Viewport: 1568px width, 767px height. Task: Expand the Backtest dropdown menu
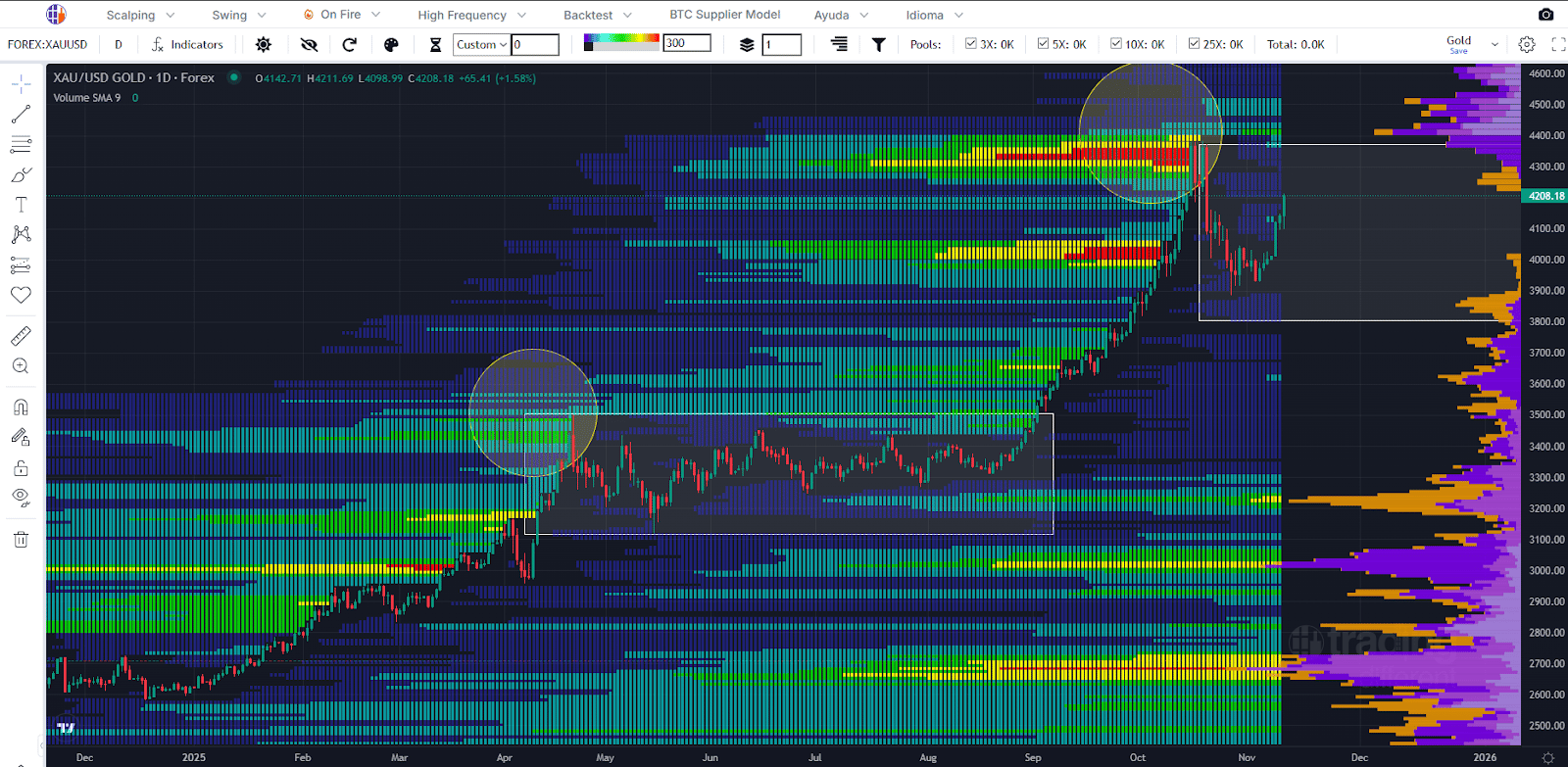click(x=598, y=15)
